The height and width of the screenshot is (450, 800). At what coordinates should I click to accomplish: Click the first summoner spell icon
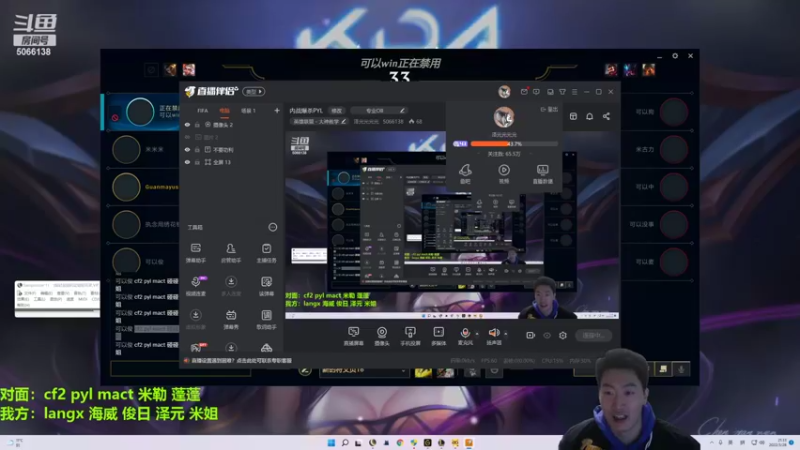coord(423,372)
